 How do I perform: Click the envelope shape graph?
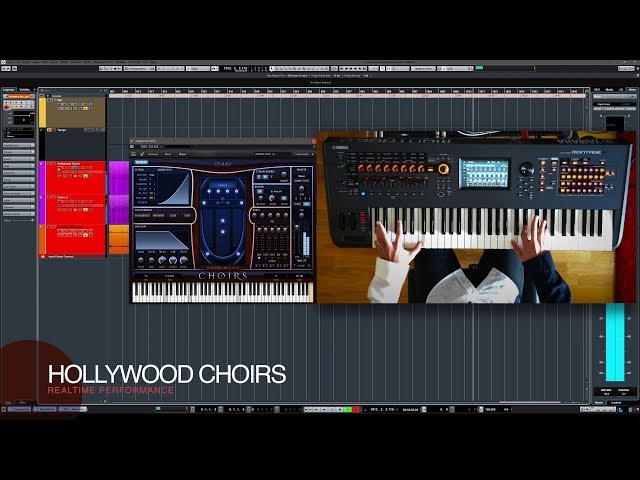pos(162,240)
